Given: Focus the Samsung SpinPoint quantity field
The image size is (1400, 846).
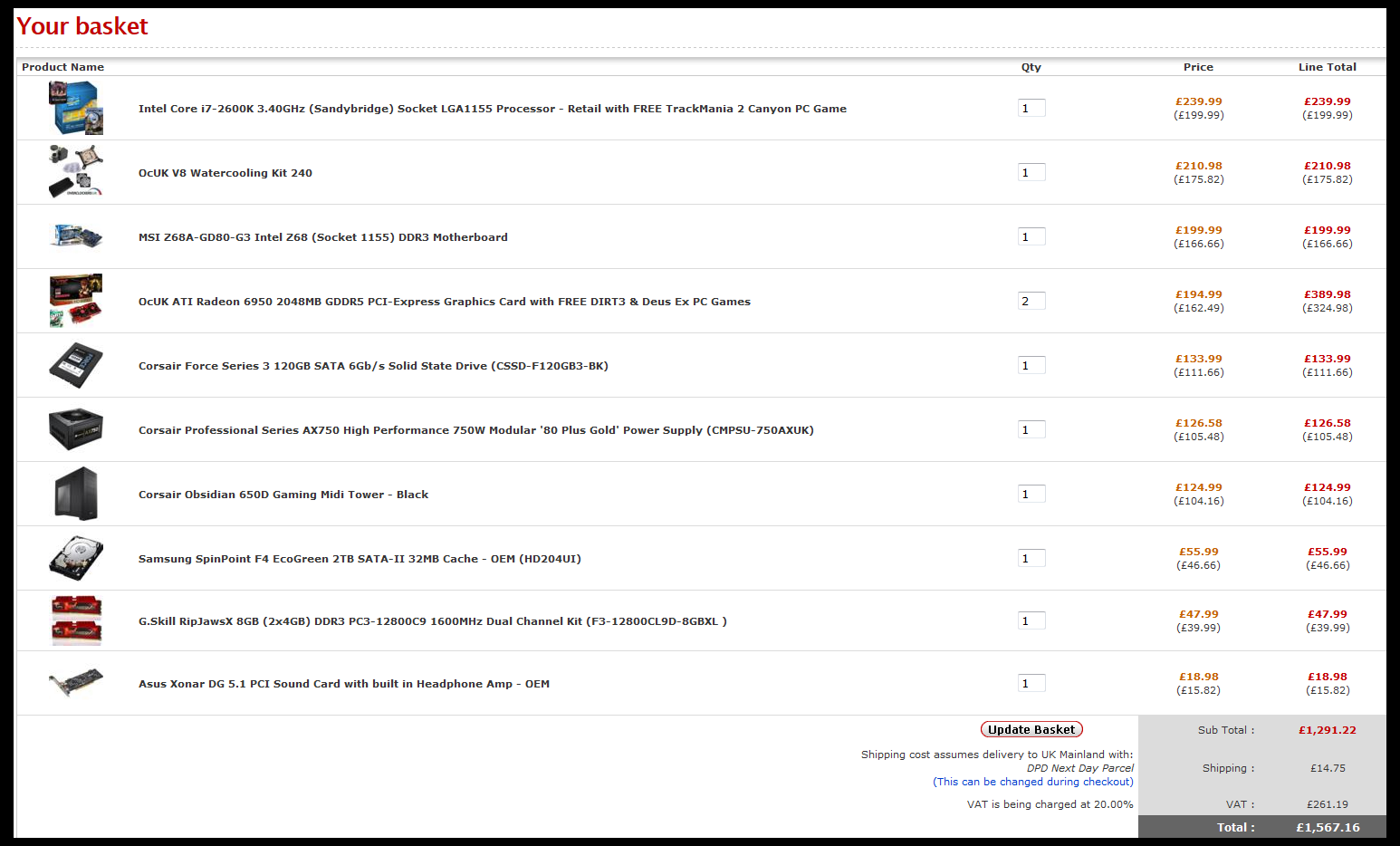Looking at the screenshot, I should pyautogui.click(x=1031, y=558).
